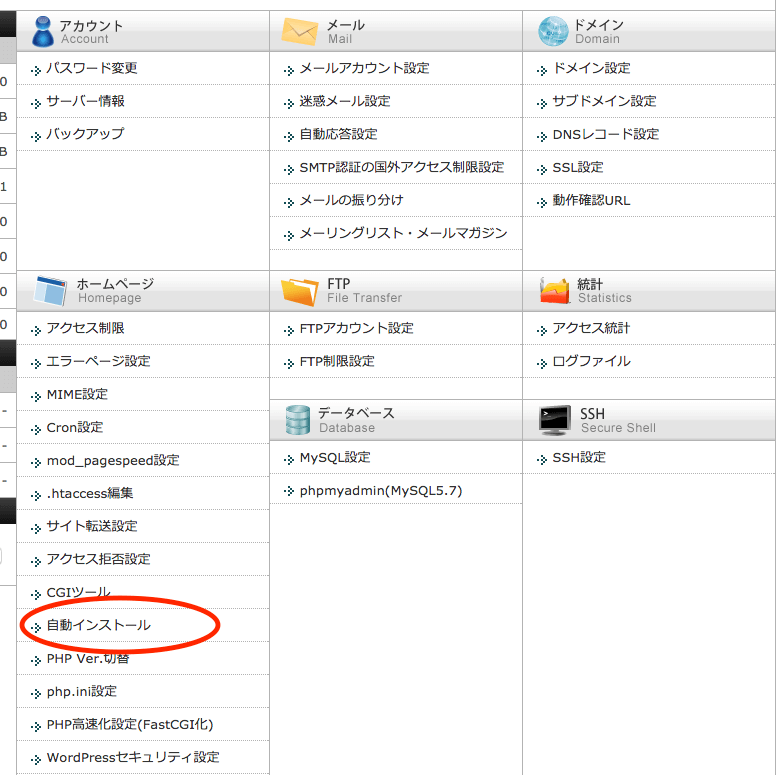The image size is (776, 775).
Task: Select SSL設定 under Domain
Action: pos(577,167)
